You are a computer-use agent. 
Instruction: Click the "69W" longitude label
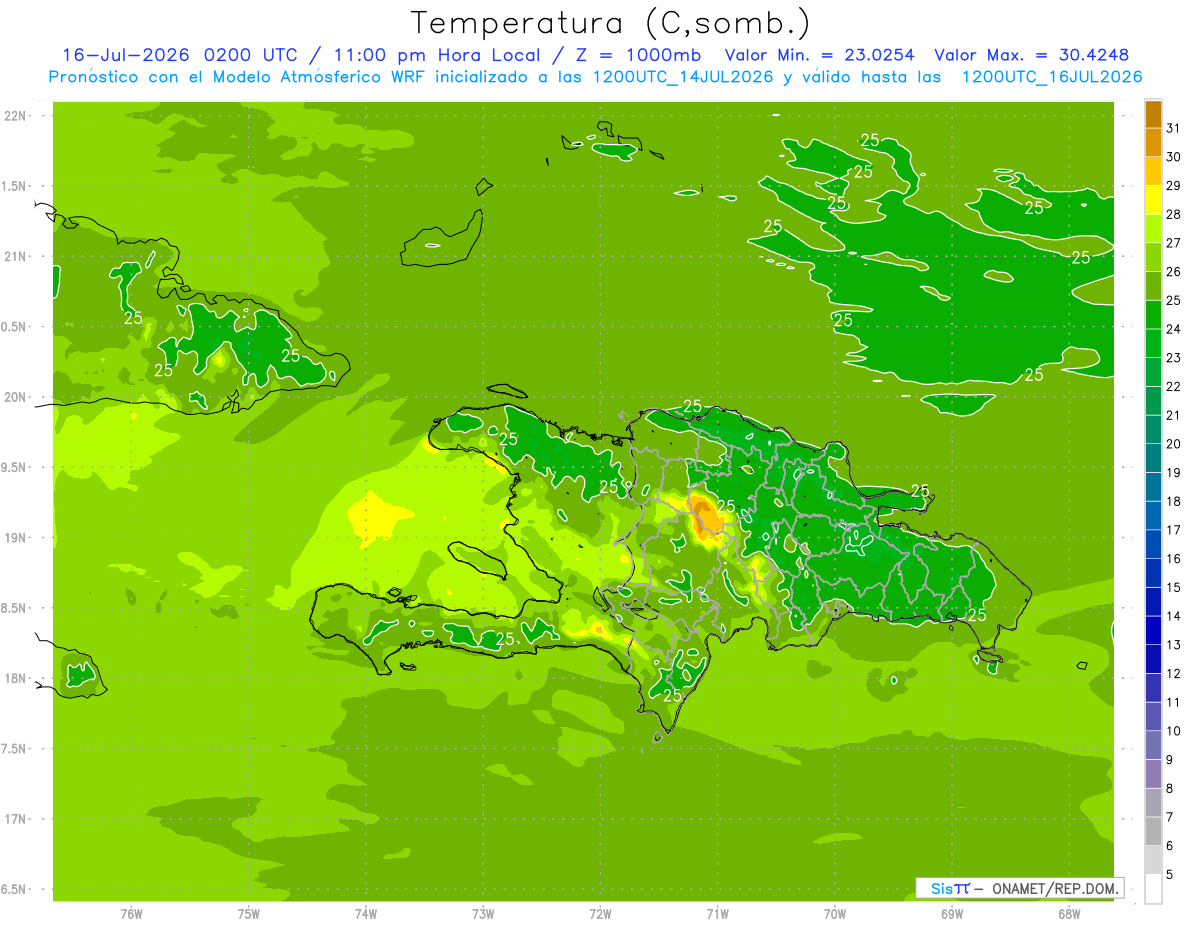point(951,914)
